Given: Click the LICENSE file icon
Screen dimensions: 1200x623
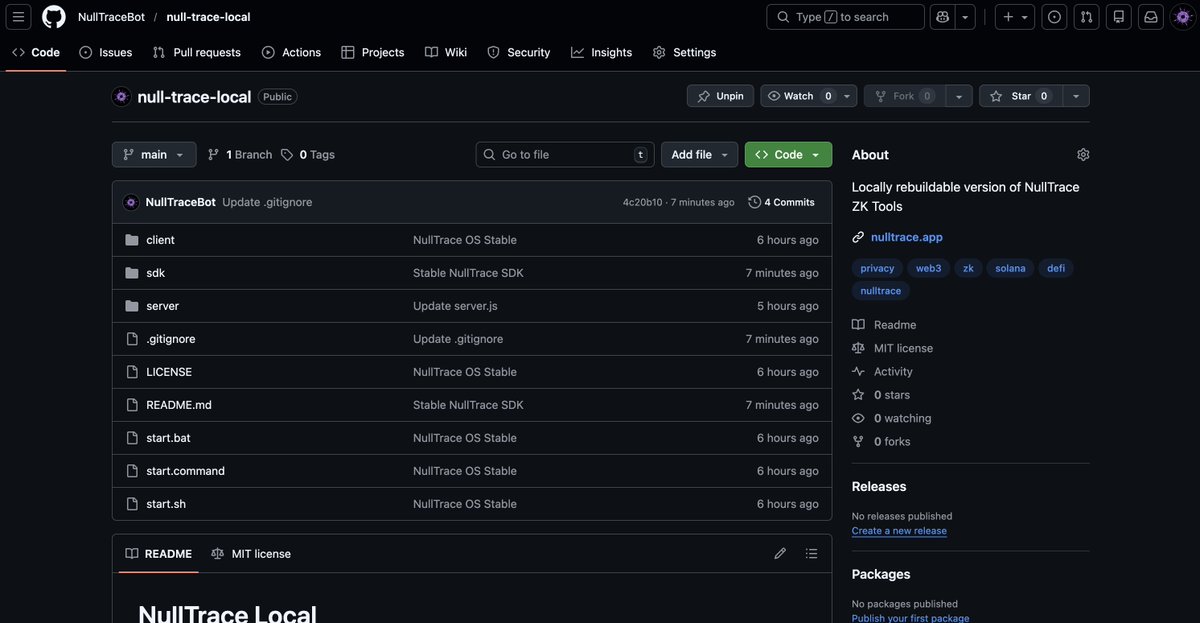Looking at the screenshot, I should tap(132, 372).
